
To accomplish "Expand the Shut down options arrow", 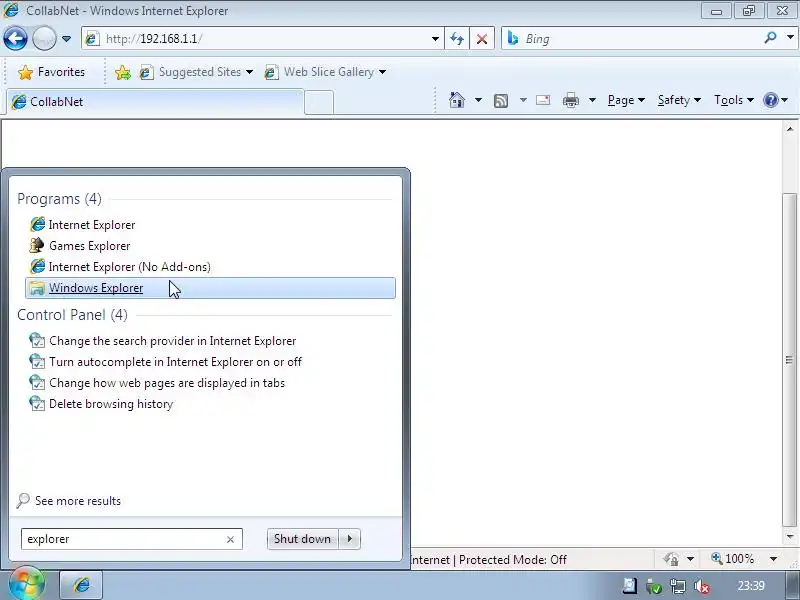I will [349, 539].
